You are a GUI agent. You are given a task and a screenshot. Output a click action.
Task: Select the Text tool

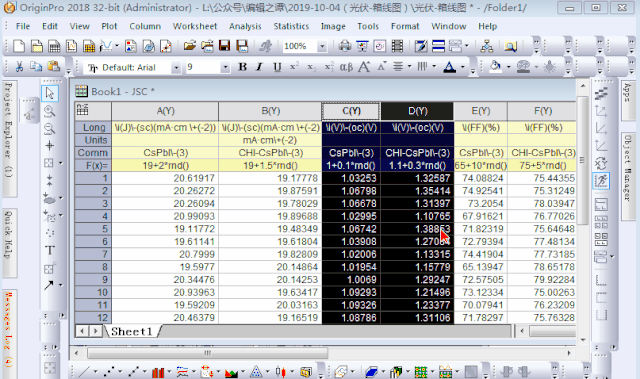coord(49,250)
